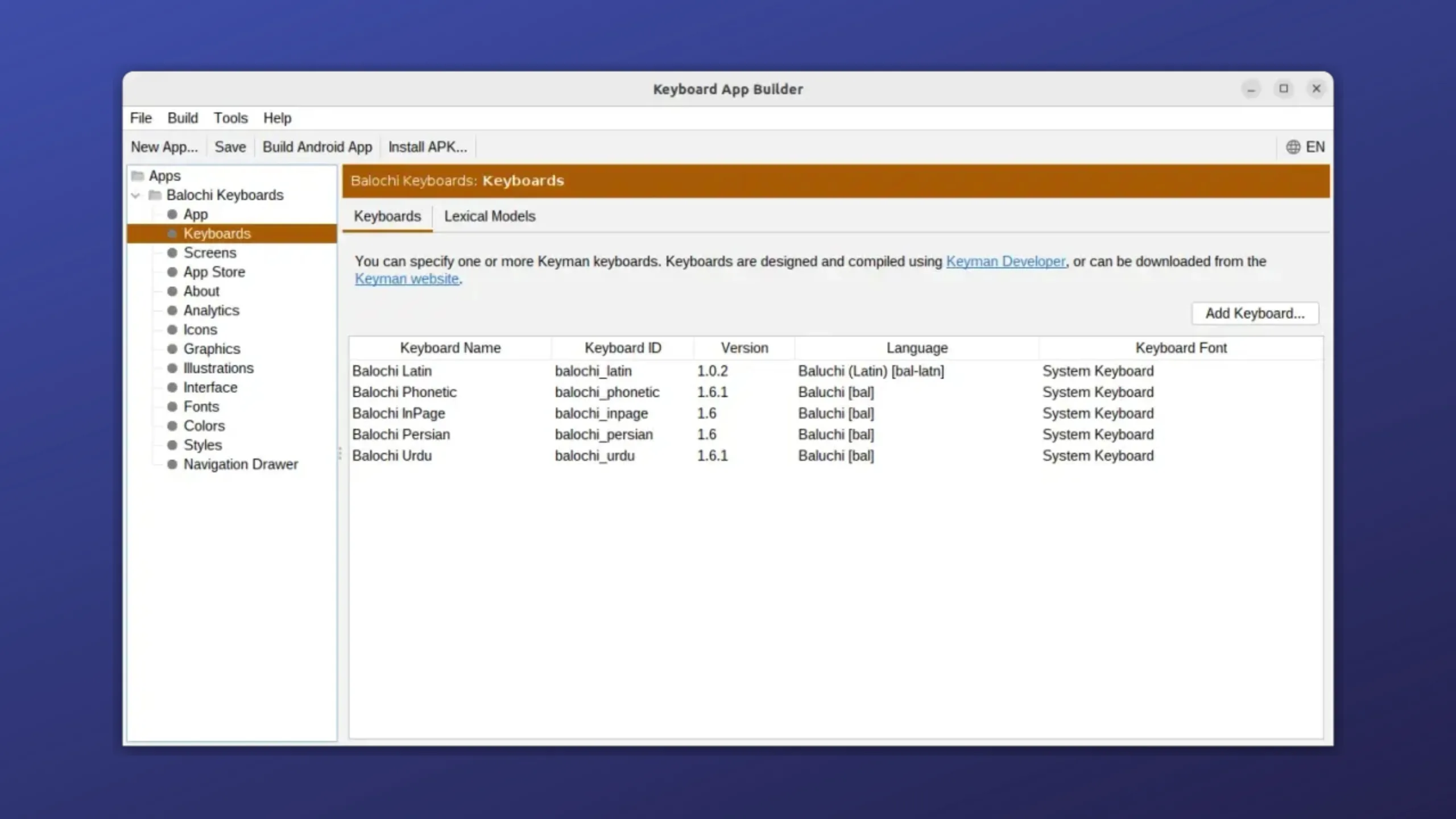
Task: Open the Keyman Developer link
Action: coord(1006,261)
